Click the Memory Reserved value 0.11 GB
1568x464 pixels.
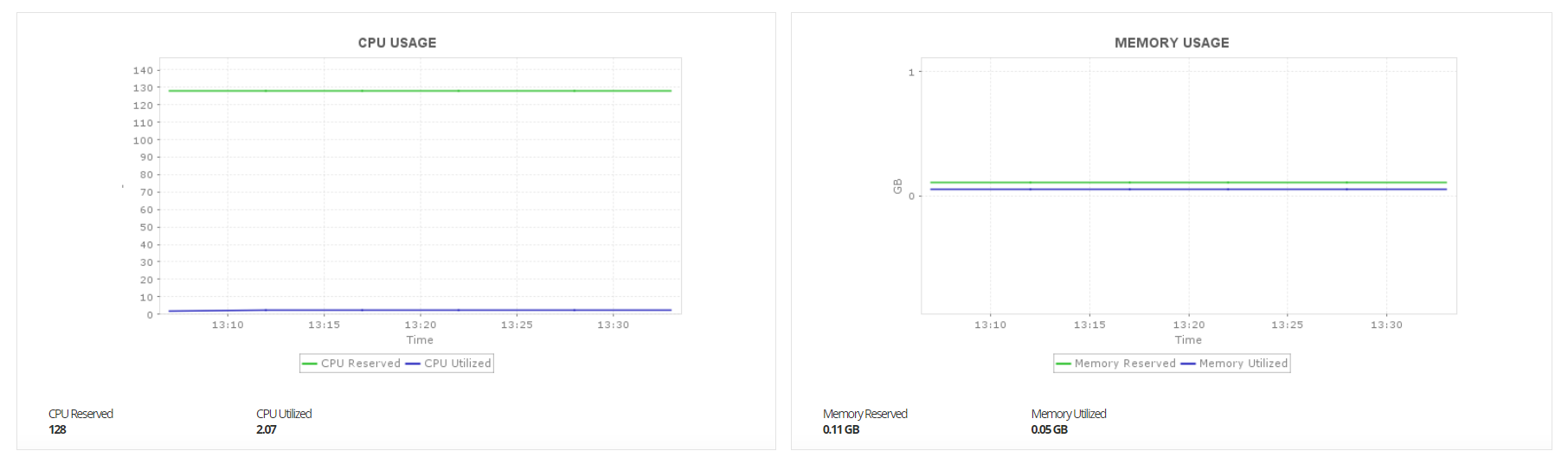click(841, 429)
